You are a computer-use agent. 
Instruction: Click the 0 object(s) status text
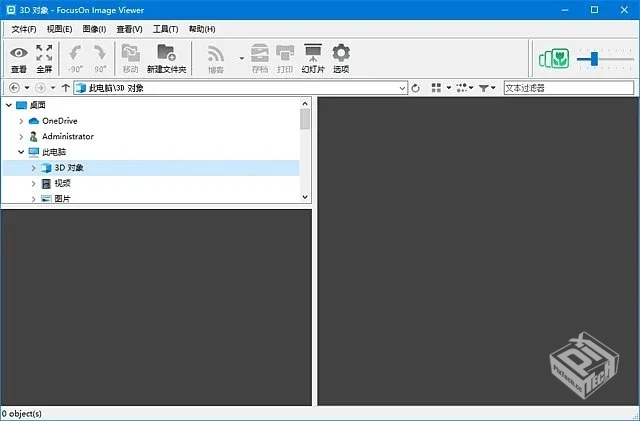tap(21, 414)
